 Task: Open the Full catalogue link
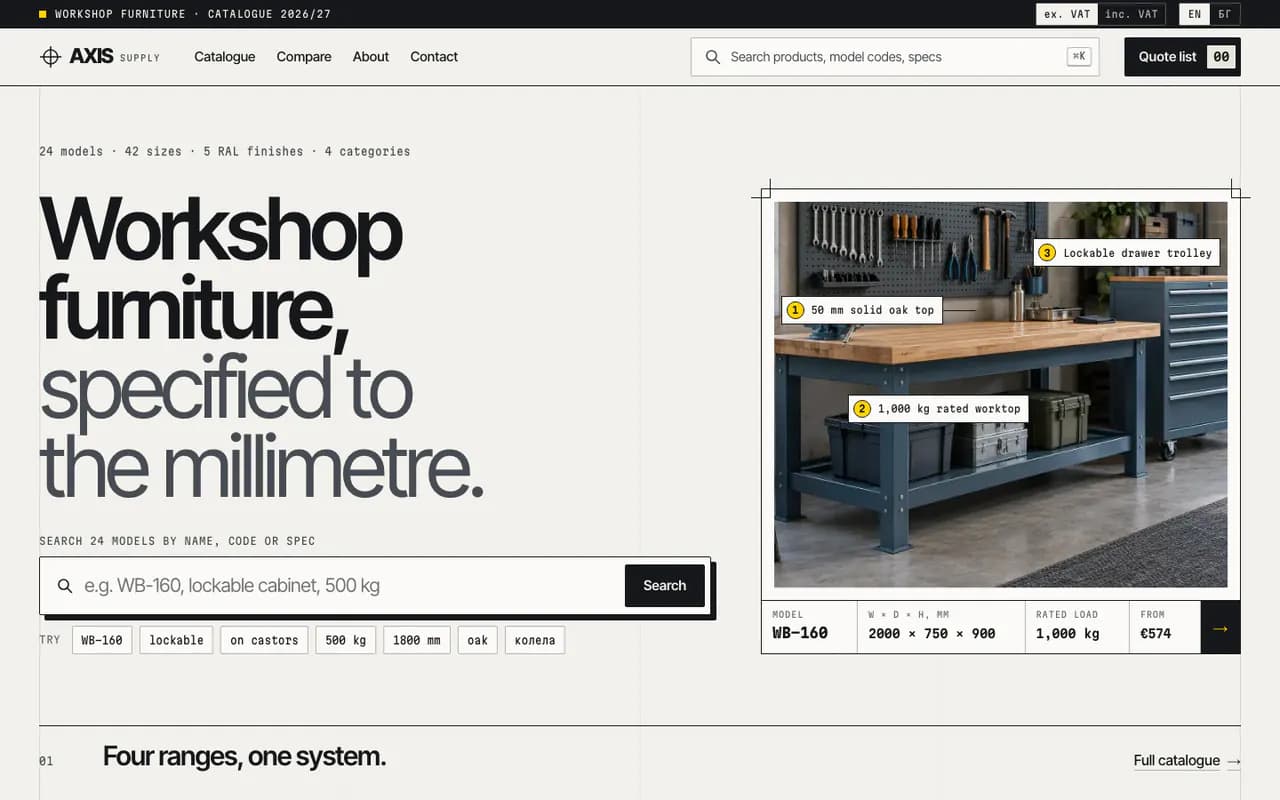(1177, 761)
